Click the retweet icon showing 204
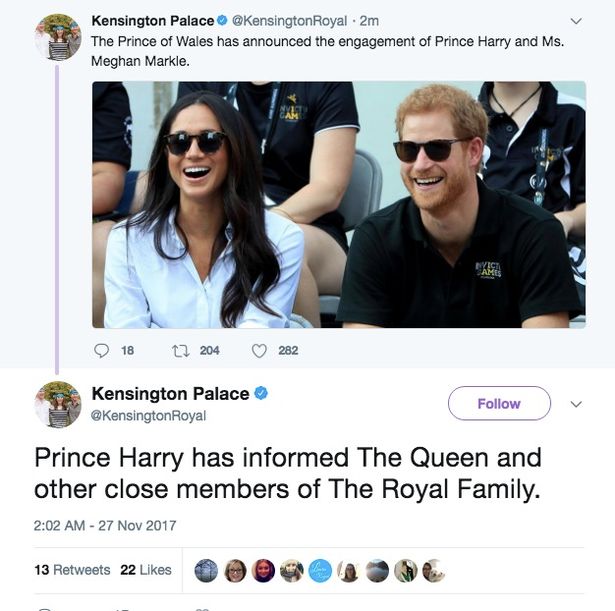The width and height of the screenshot is (615, 611). click(x=181, y=351)
